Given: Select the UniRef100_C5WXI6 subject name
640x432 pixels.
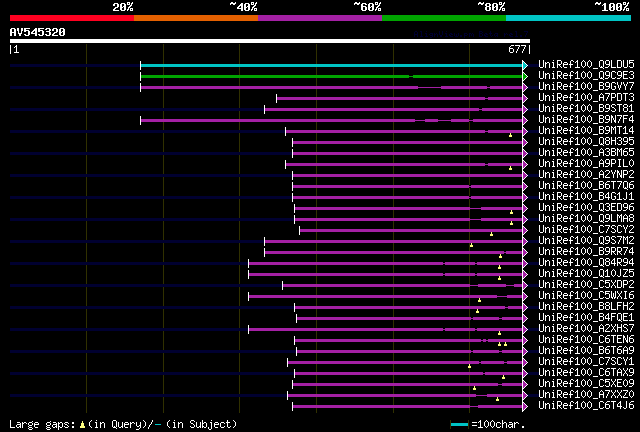Looking at the screenshot, I should [586, 296].
